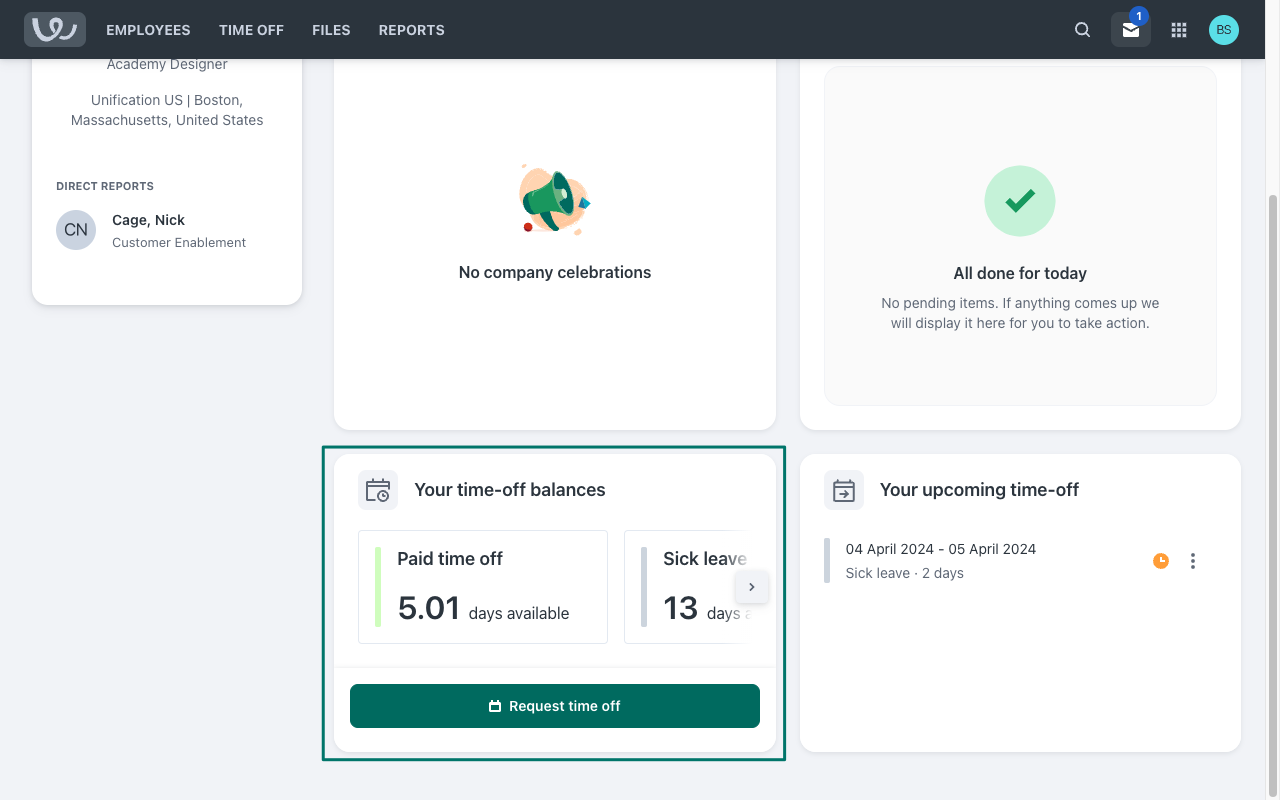The height and width of the screenshot is (800, 1280).
Task: Select the Paid time off balance card
Action: click(x=483, y=587)
